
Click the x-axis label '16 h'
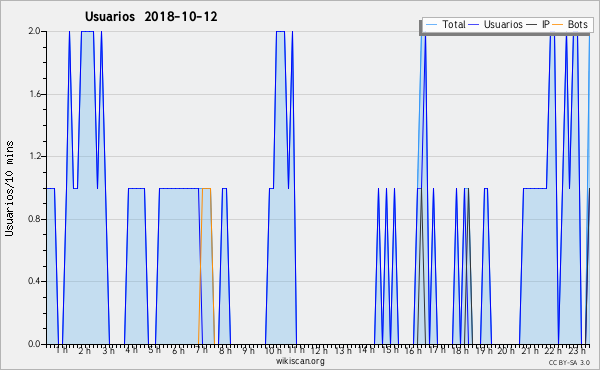(x=413, y=350)
